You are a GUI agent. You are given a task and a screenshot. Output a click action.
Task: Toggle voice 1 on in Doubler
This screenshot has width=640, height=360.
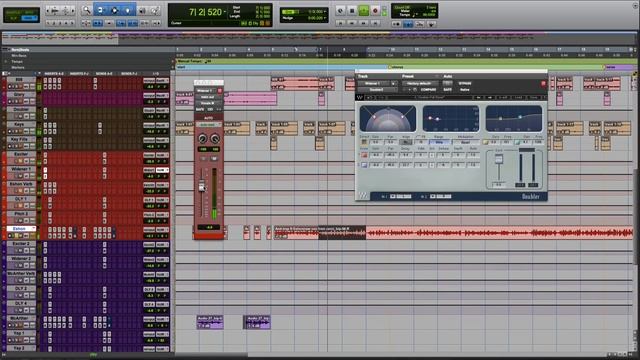pyautogui.click(x=364, y=155)
